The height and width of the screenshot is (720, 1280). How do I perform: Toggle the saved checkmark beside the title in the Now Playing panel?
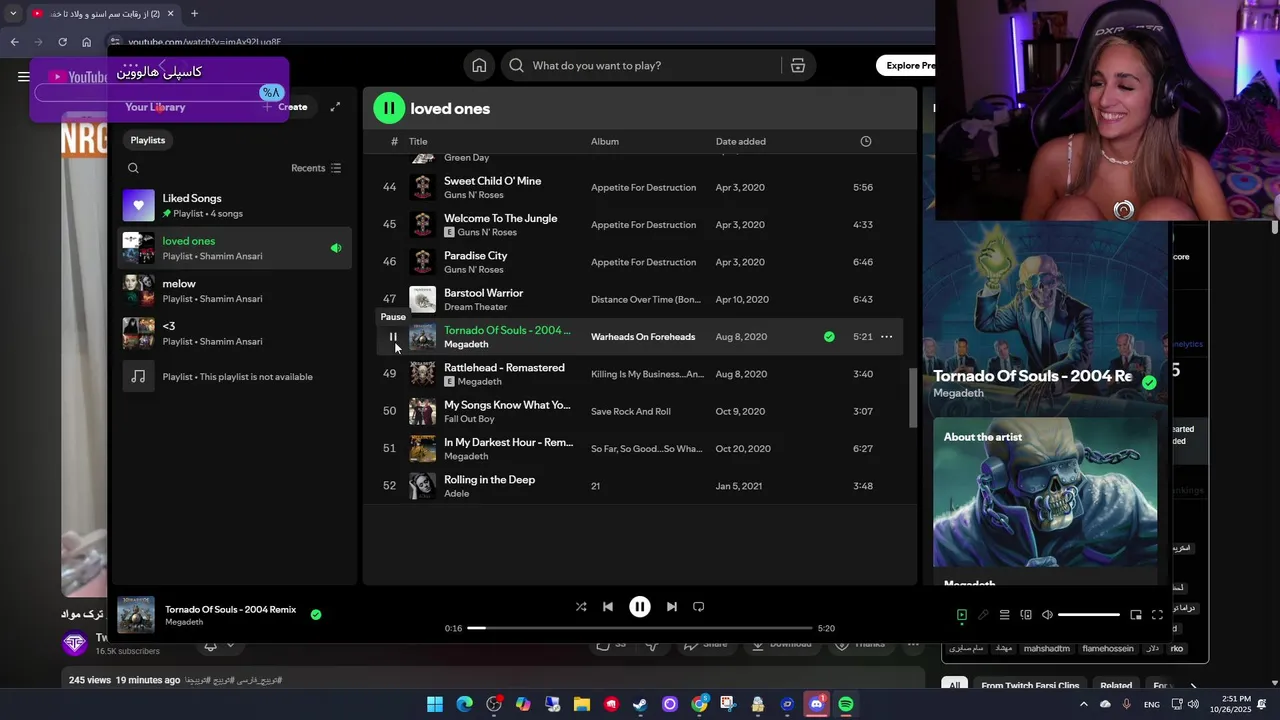pyautogui.click(x=1149, y=382)
